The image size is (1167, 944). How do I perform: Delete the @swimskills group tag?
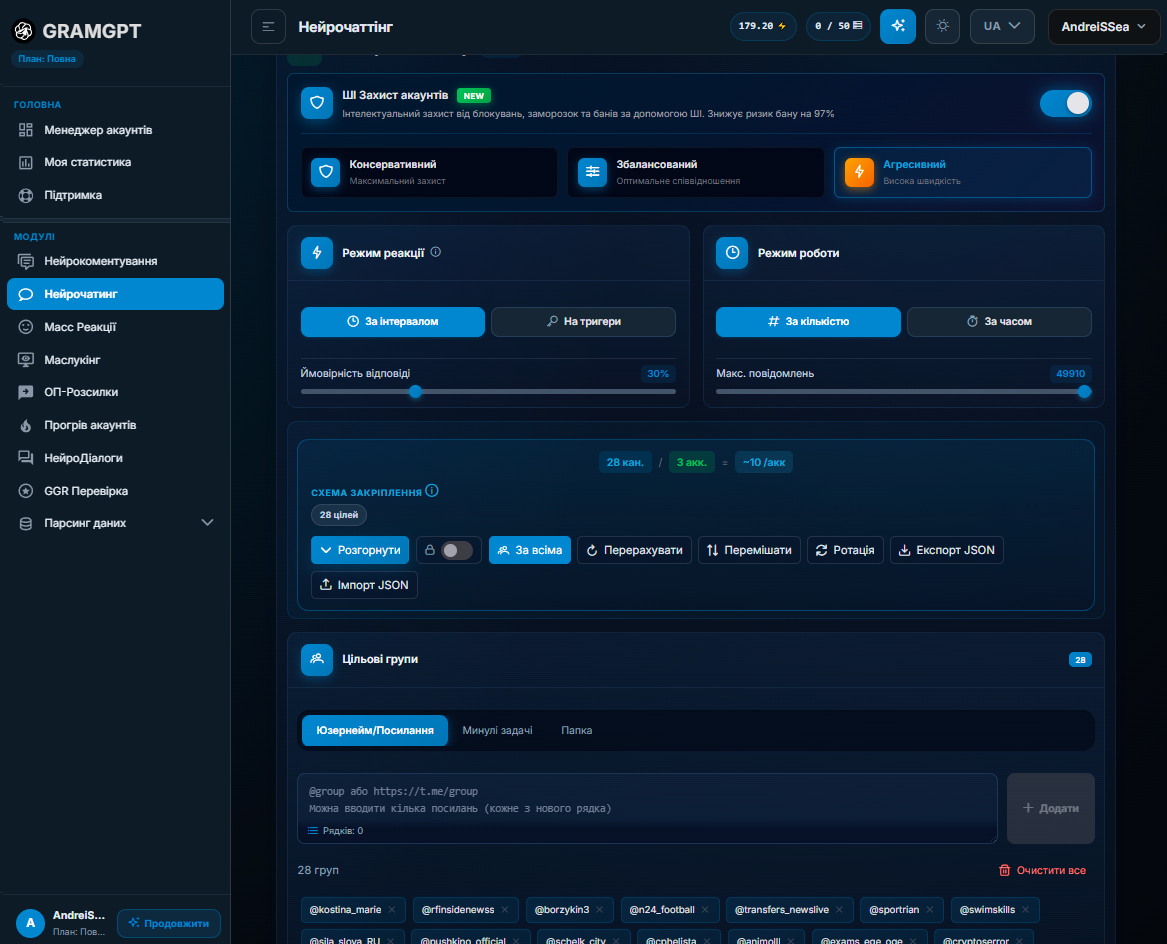(x=1026, y=910)
